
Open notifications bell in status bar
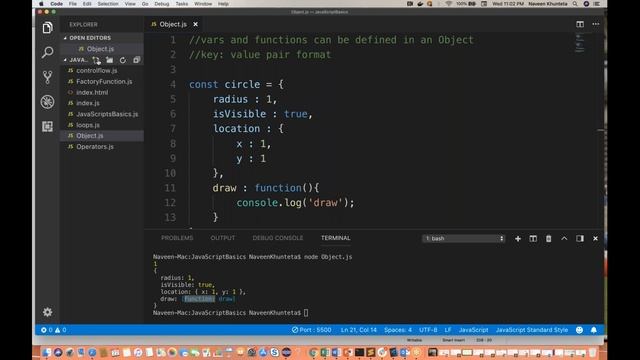coord(593,330)
